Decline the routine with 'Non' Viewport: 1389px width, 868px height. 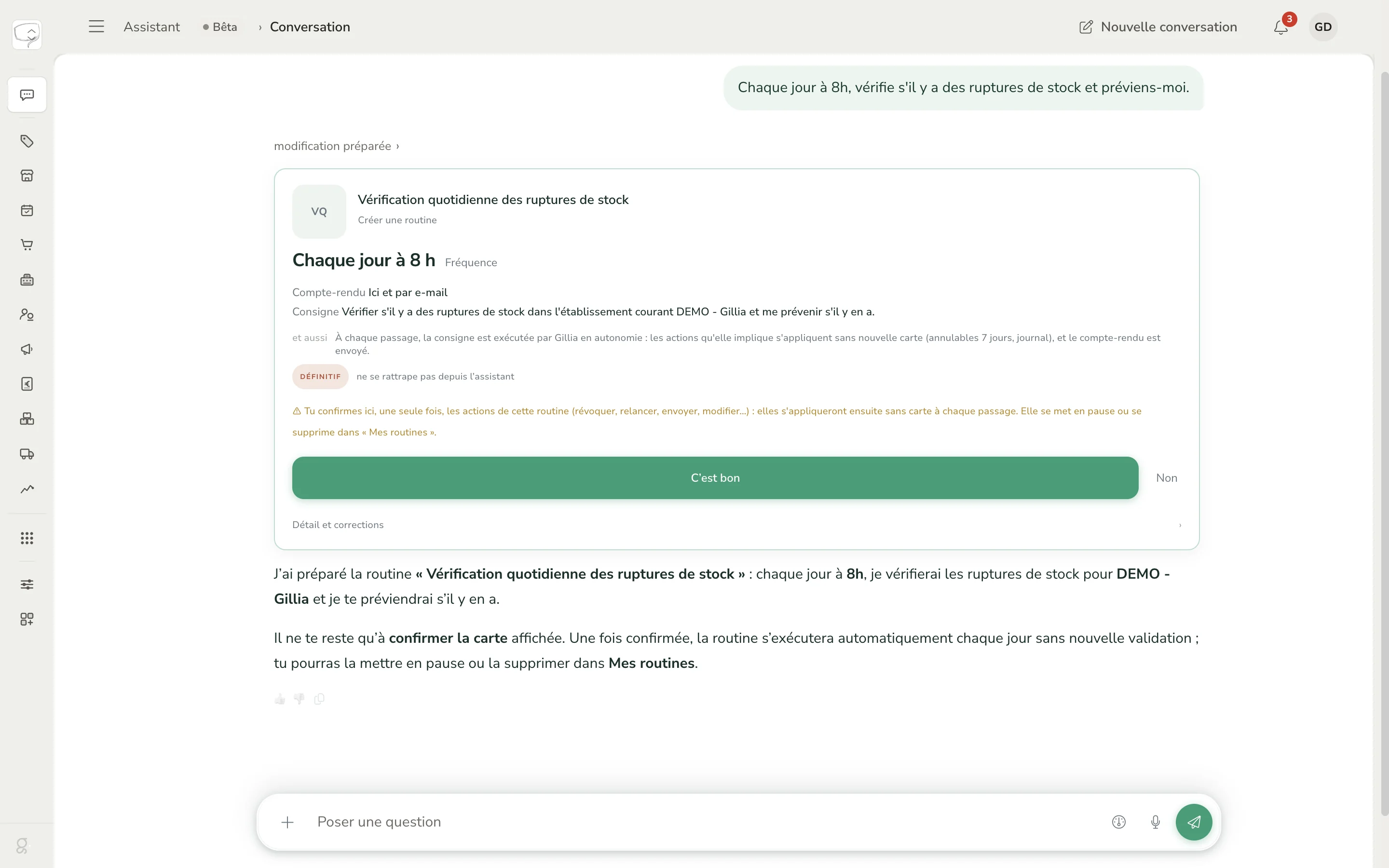point(1166,477)
